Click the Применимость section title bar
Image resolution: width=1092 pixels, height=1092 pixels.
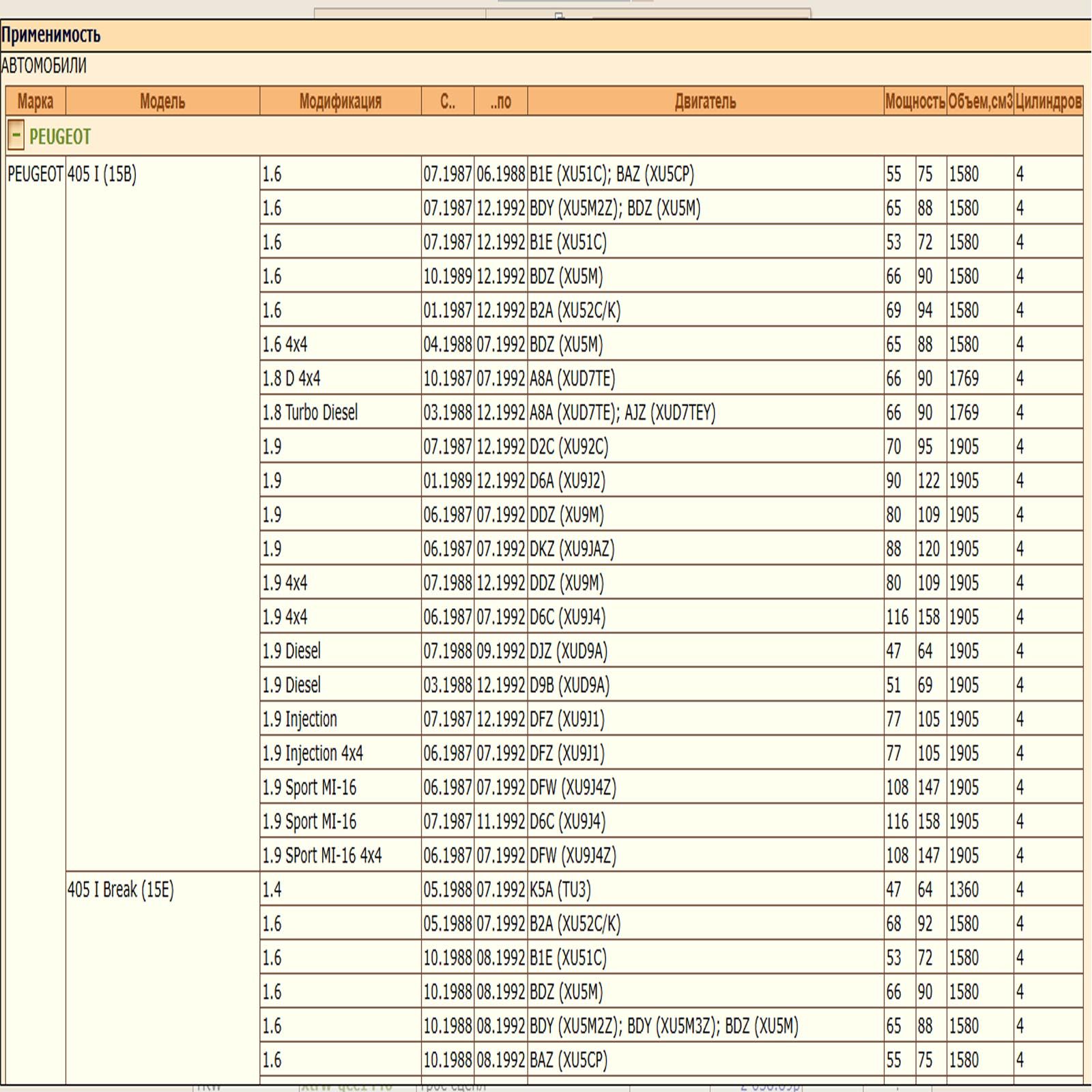point(546,35)
